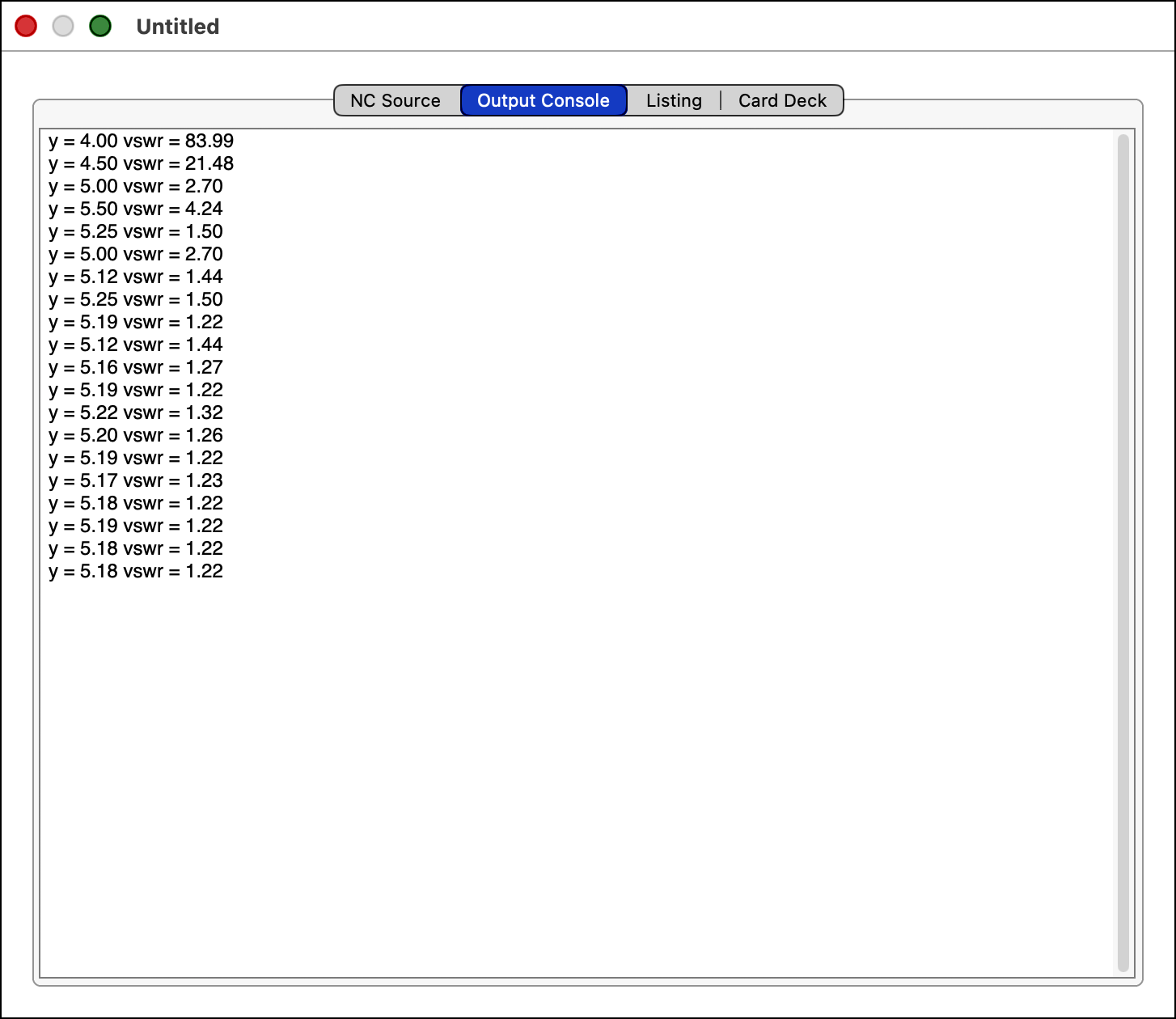Click the line with vswr = 1.32

(x=135, y=413)
